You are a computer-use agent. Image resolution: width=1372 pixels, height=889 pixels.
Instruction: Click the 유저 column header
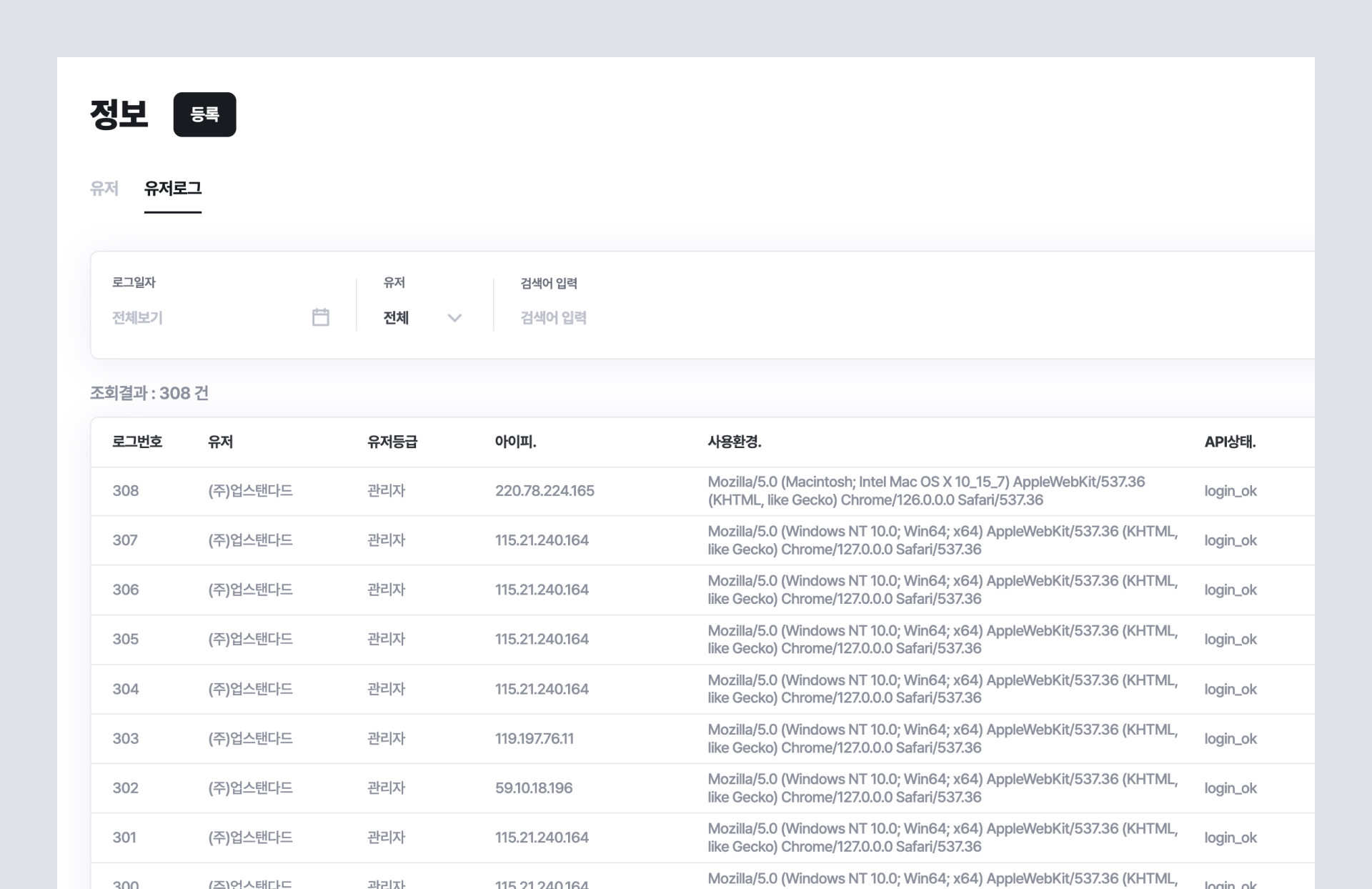click(x=220, y=442)
